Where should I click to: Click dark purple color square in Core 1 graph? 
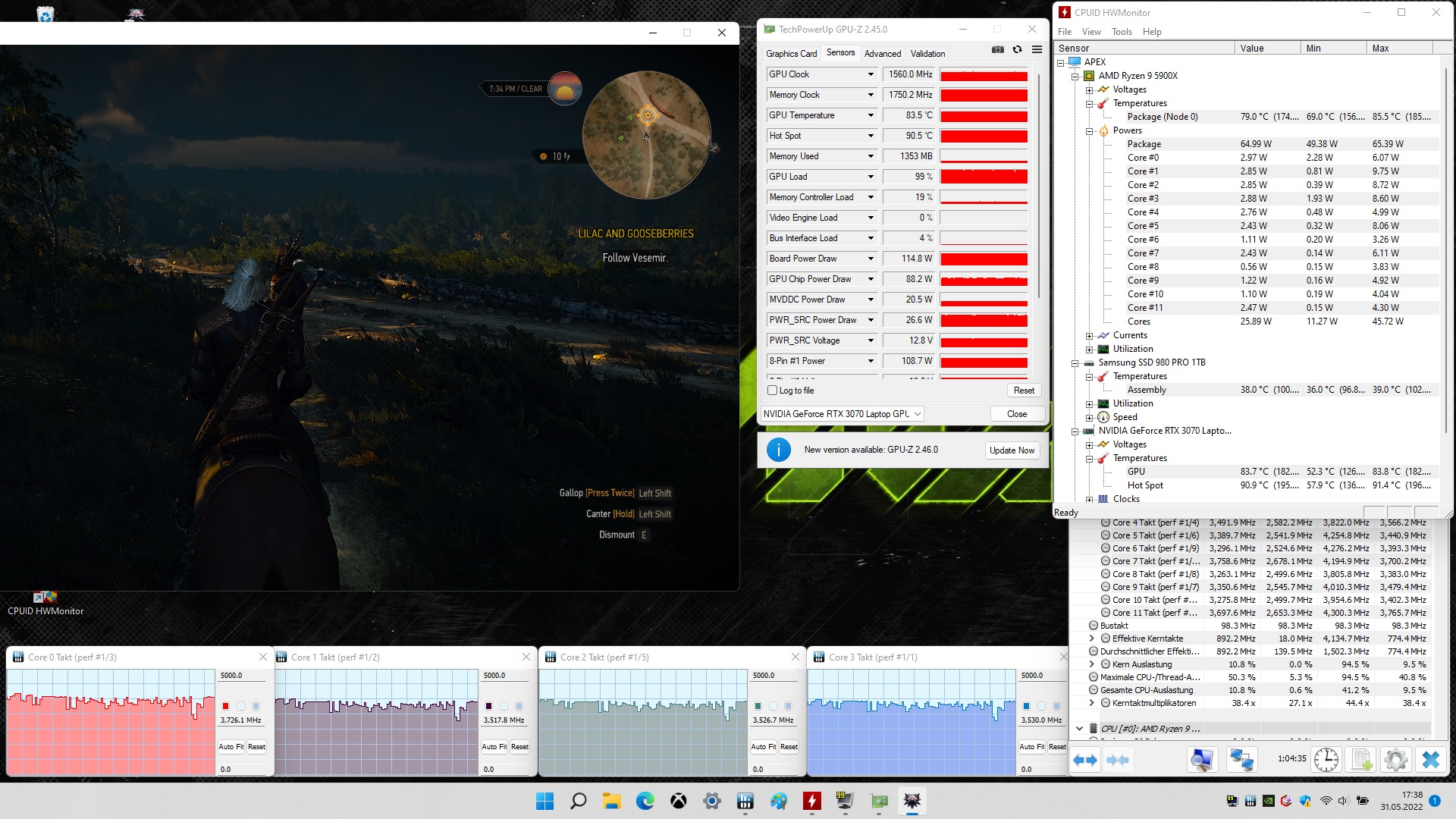pos(488,706)
